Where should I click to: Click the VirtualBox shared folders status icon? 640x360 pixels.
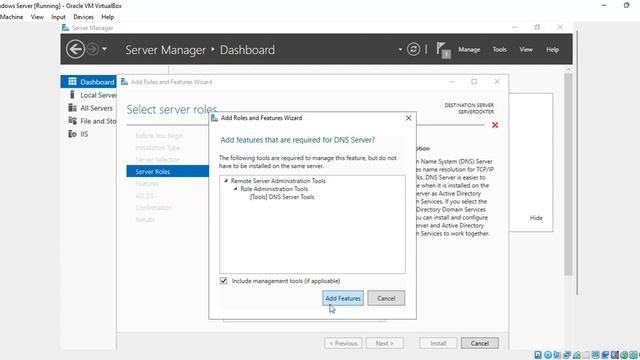586,355
